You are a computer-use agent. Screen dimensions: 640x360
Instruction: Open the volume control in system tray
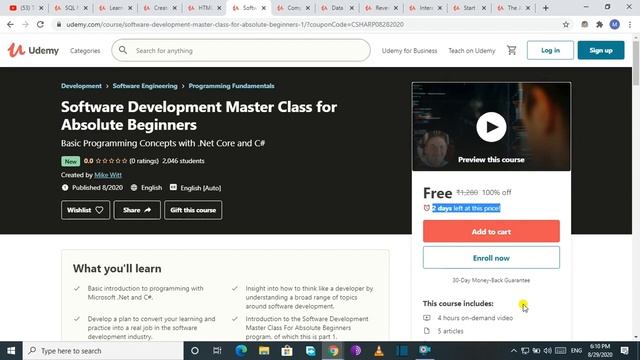click(548, 351)
